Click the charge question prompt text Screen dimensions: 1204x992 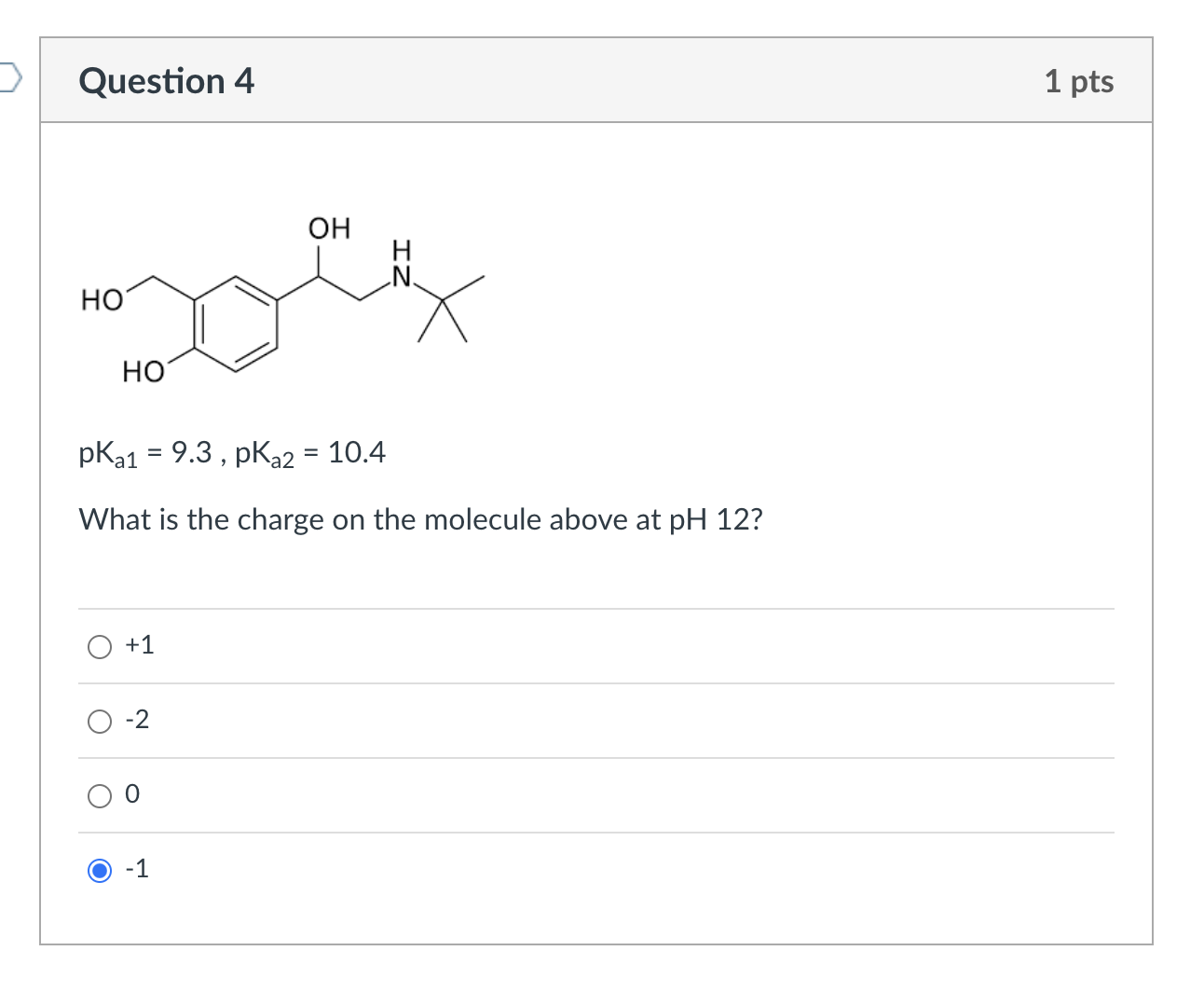pyautogui.click(x=420, y=519)
